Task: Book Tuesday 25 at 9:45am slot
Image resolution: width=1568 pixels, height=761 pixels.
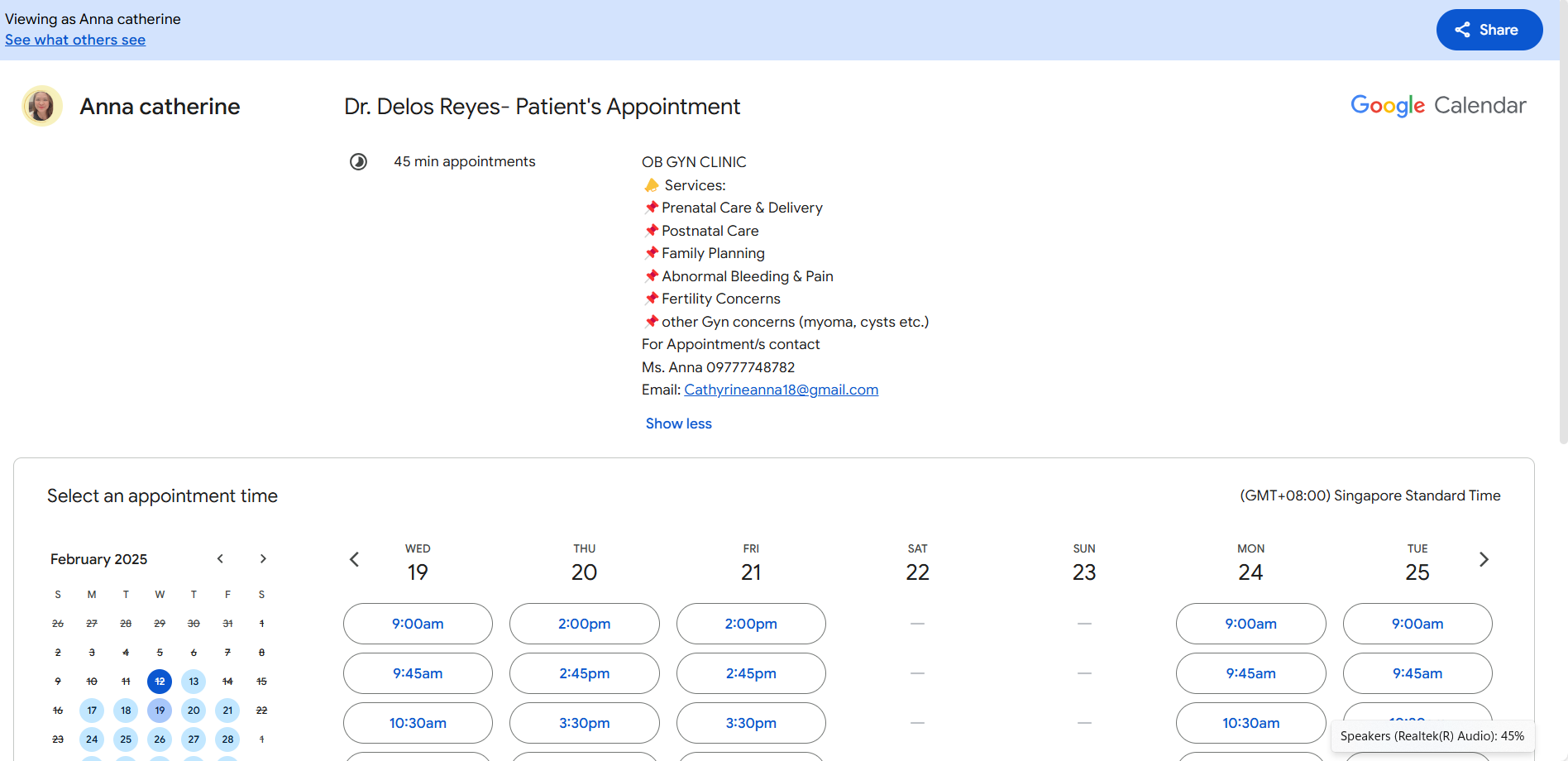Action: pyautogui.click(x=1417, y=673)
